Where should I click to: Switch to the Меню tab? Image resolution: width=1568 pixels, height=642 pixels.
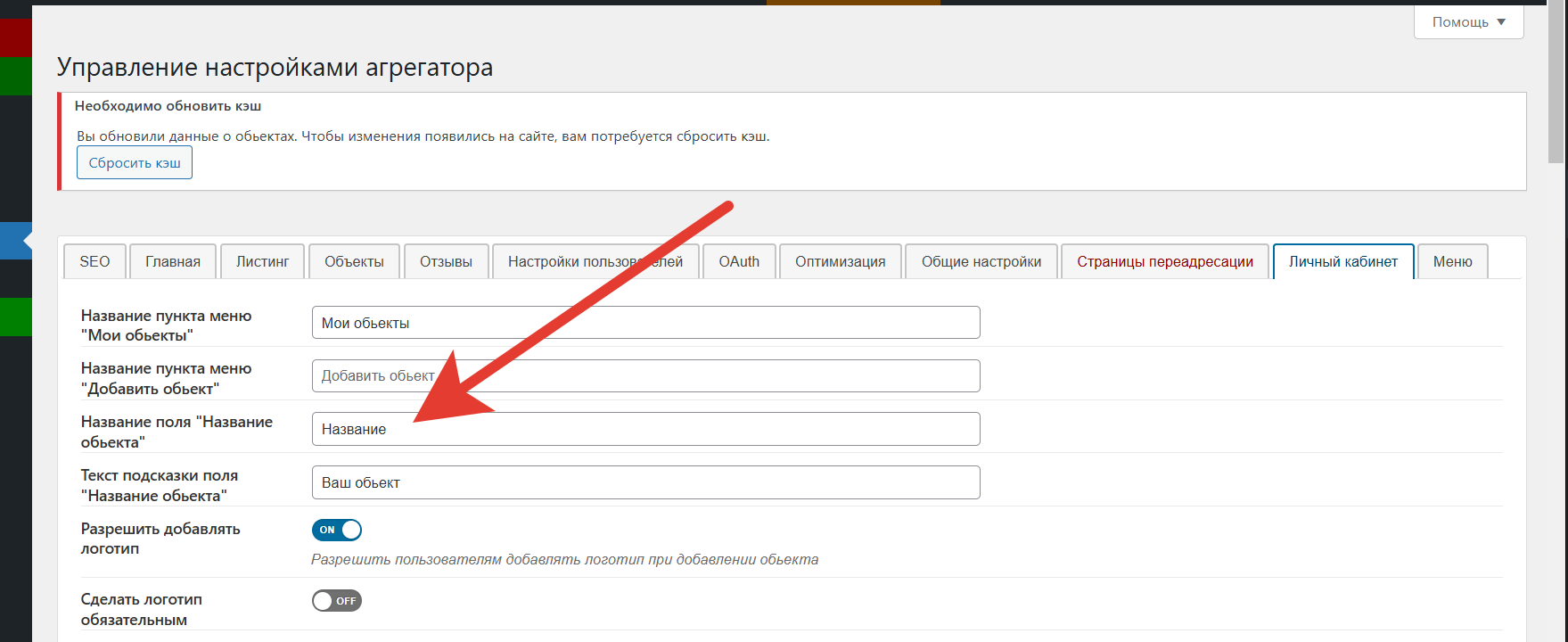click(x=1452, y=261)
